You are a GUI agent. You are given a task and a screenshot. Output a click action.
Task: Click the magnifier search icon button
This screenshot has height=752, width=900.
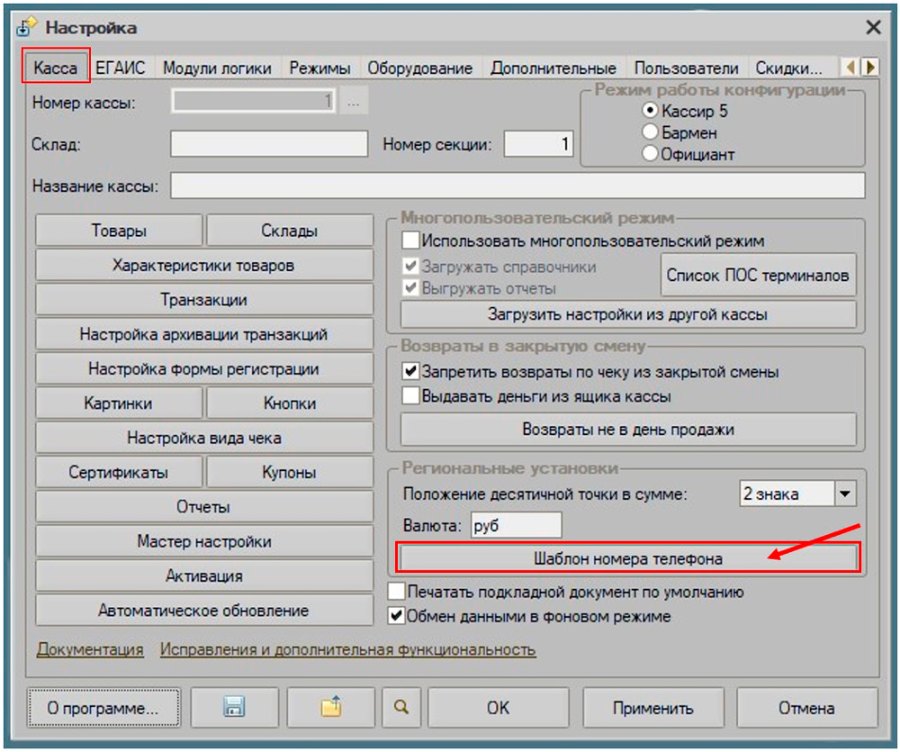401,708
